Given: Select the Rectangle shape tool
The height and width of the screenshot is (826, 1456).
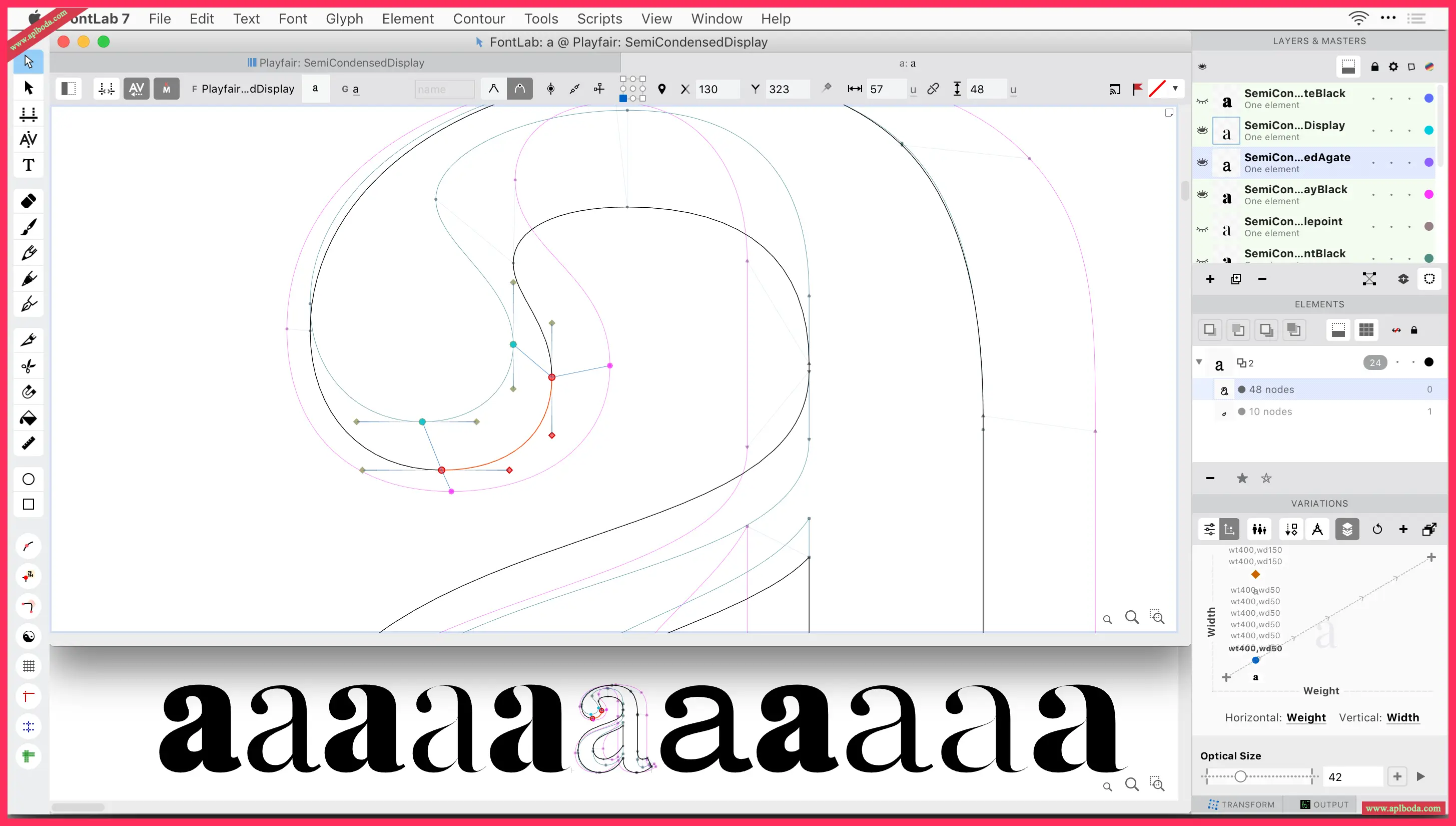Looking at the screenshot, I should point(29,504).
